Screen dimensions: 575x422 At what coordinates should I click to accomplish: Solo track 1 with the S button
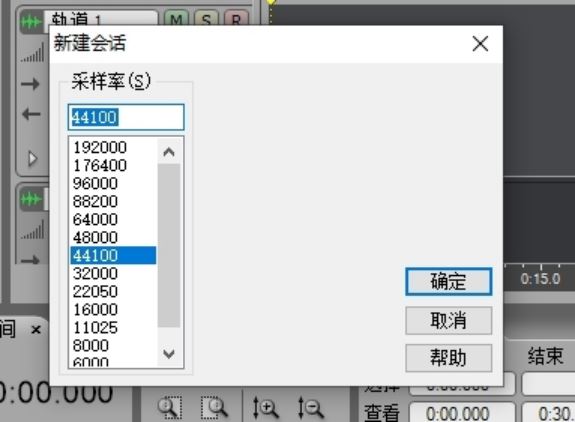(x=206, y=19)
